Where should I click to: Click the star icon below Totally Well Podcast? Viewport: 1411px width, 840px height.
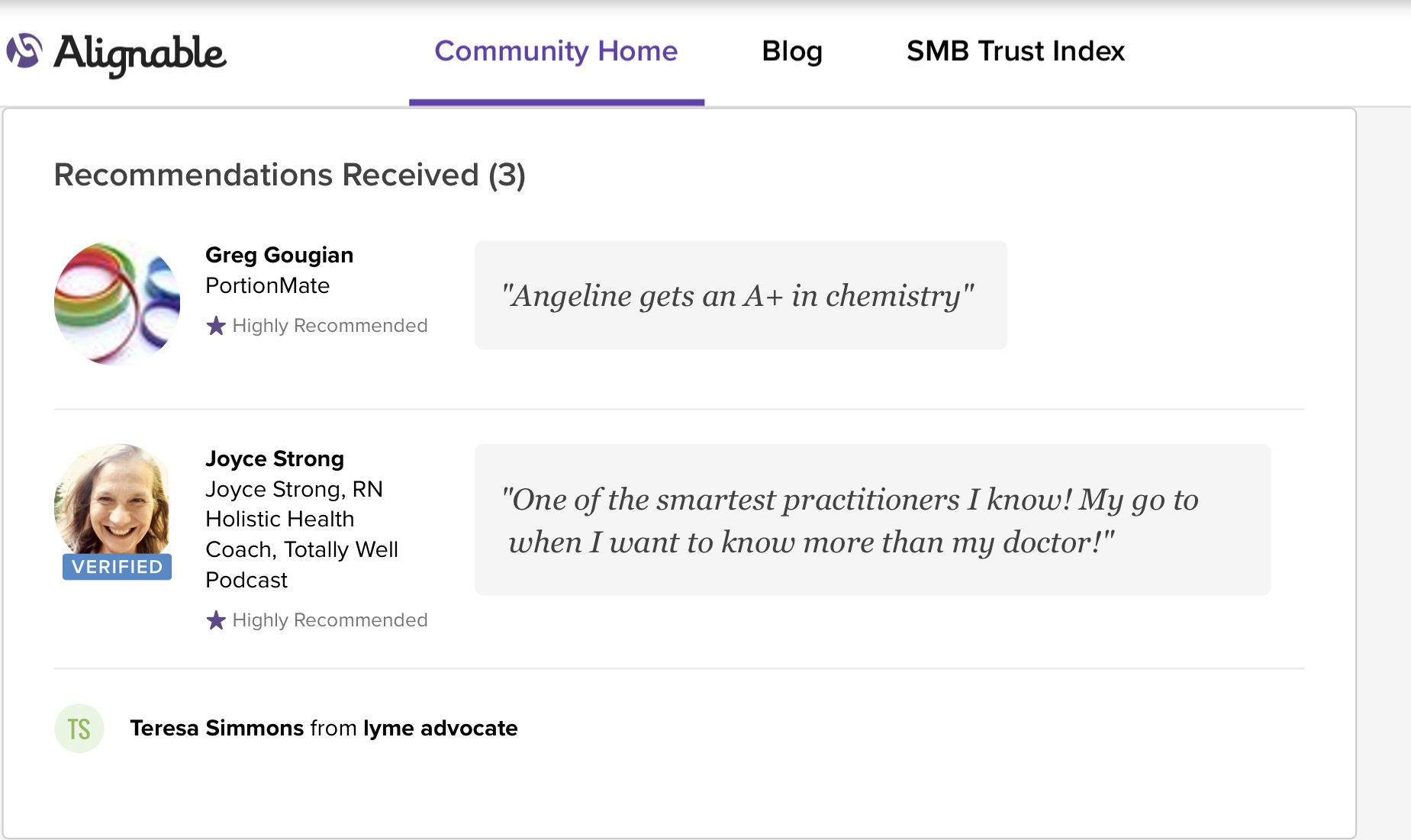tap(216, 620)
